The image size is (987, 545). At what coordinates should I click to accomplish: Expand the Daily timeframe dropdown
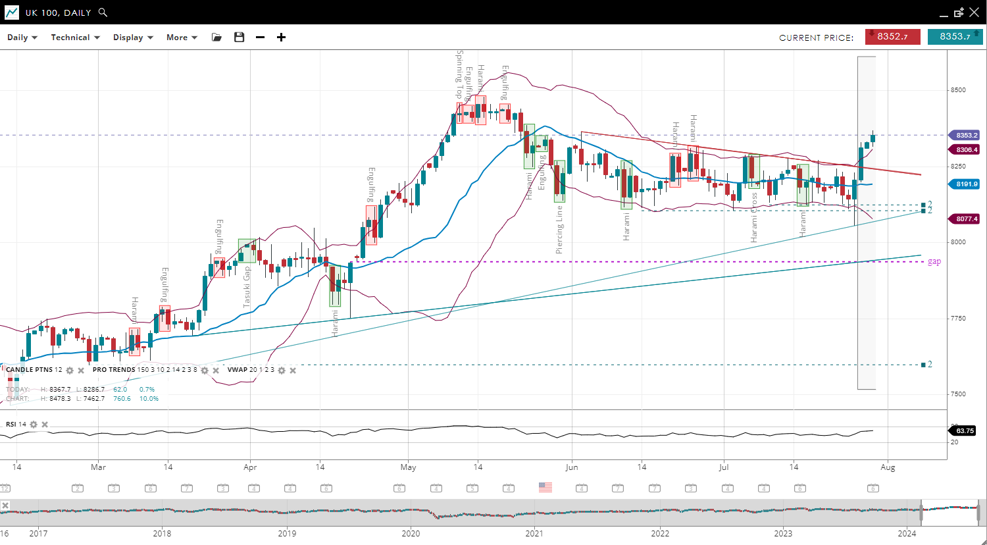pos(22,37)
